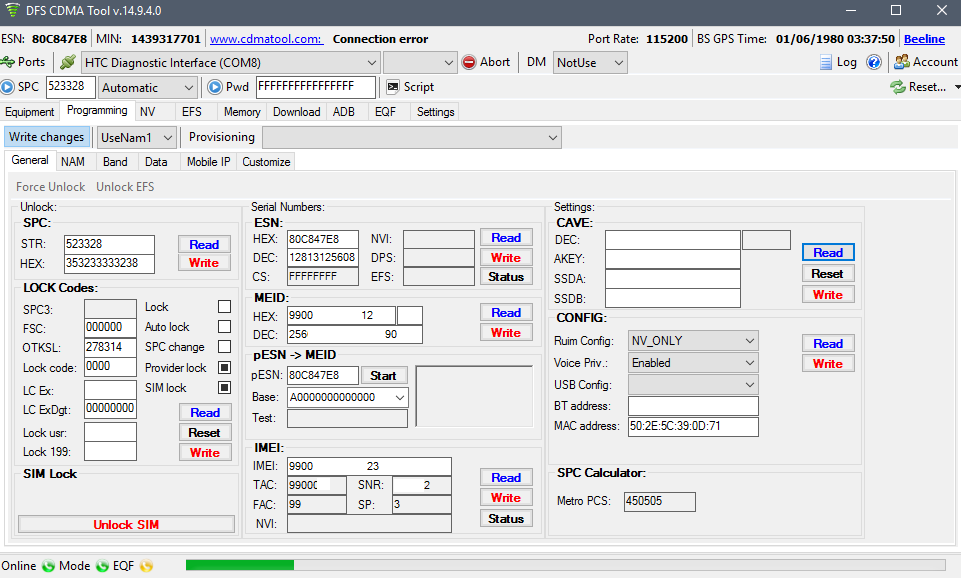Click Force Unlock
The height and width of the screenshot is (578, 961).
click(x=50, y=187)
